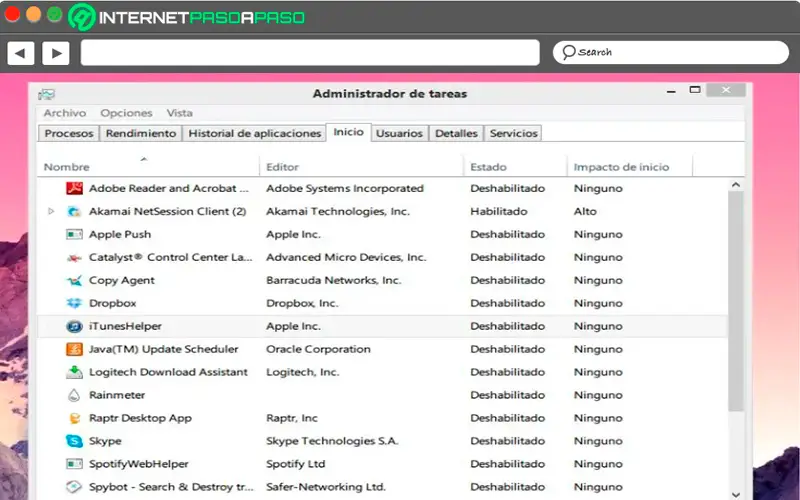Sort by the Nombre column header
Screen dimensions: 800x500
click(67, 167)
